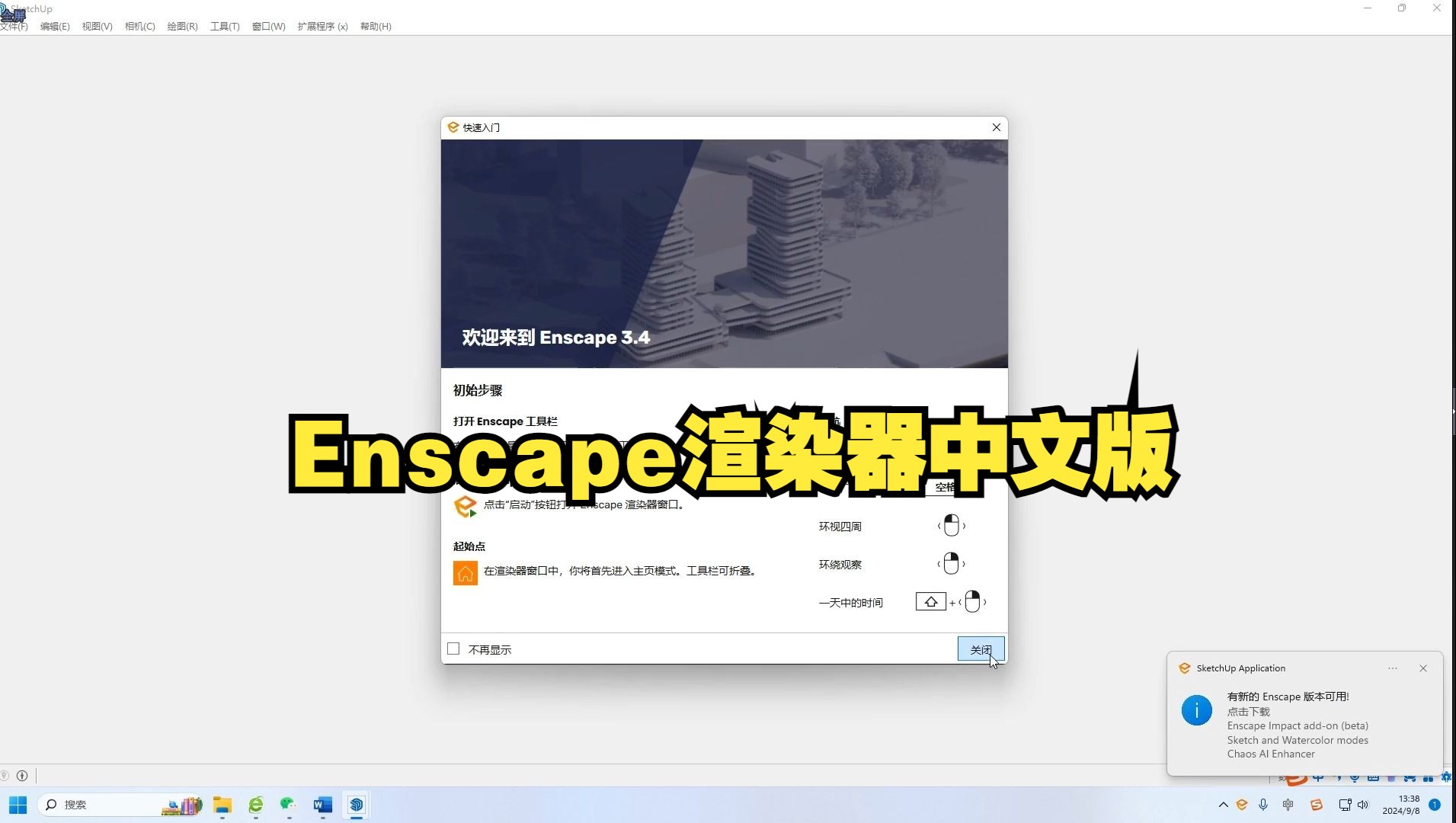Click the Enscape logo icon beside the 启动 tip
Screen dimensions: 1456x823
pos(465,506)
